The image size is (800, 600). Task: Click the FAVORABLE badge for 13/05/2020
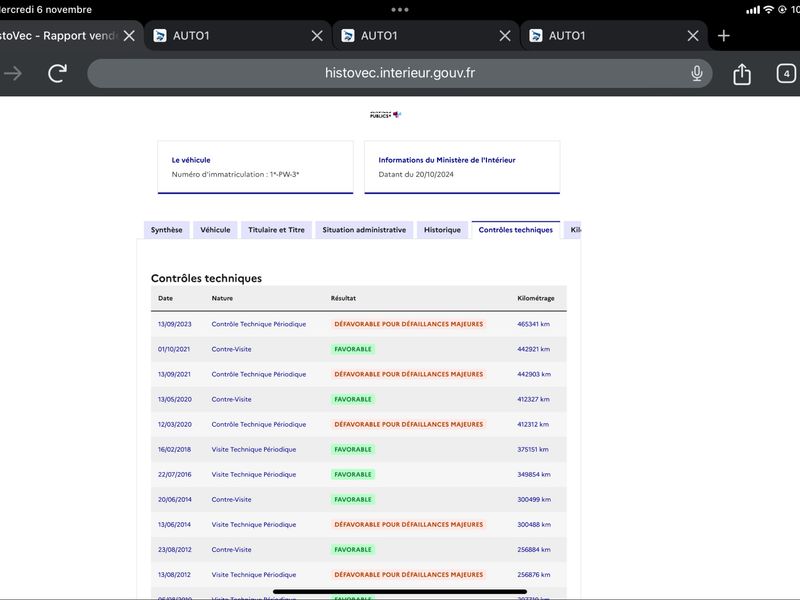[353, 399]
